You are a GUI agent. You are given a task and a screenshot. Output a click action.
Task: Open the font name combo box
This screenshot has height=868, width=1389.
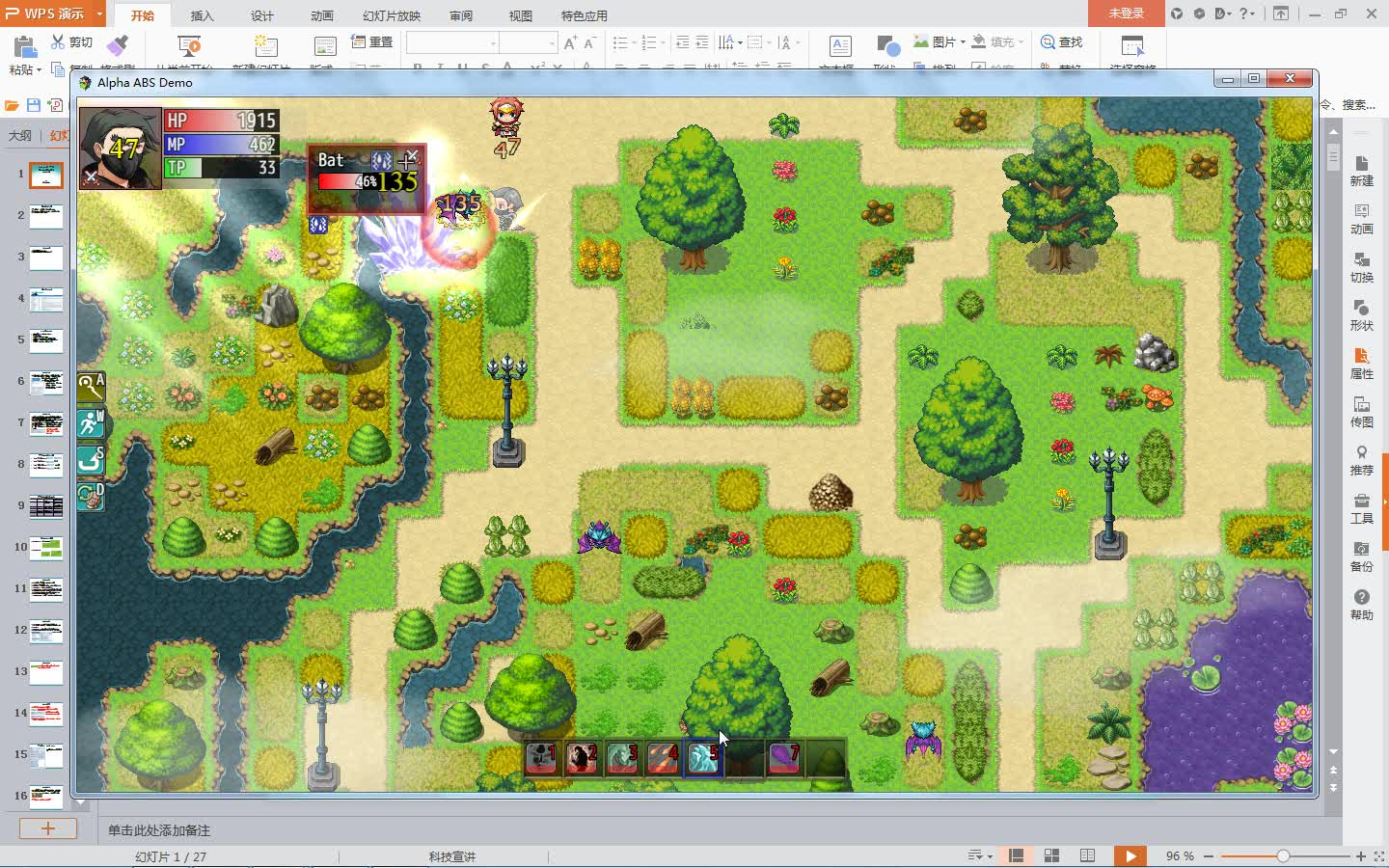(x=453, y=42)
